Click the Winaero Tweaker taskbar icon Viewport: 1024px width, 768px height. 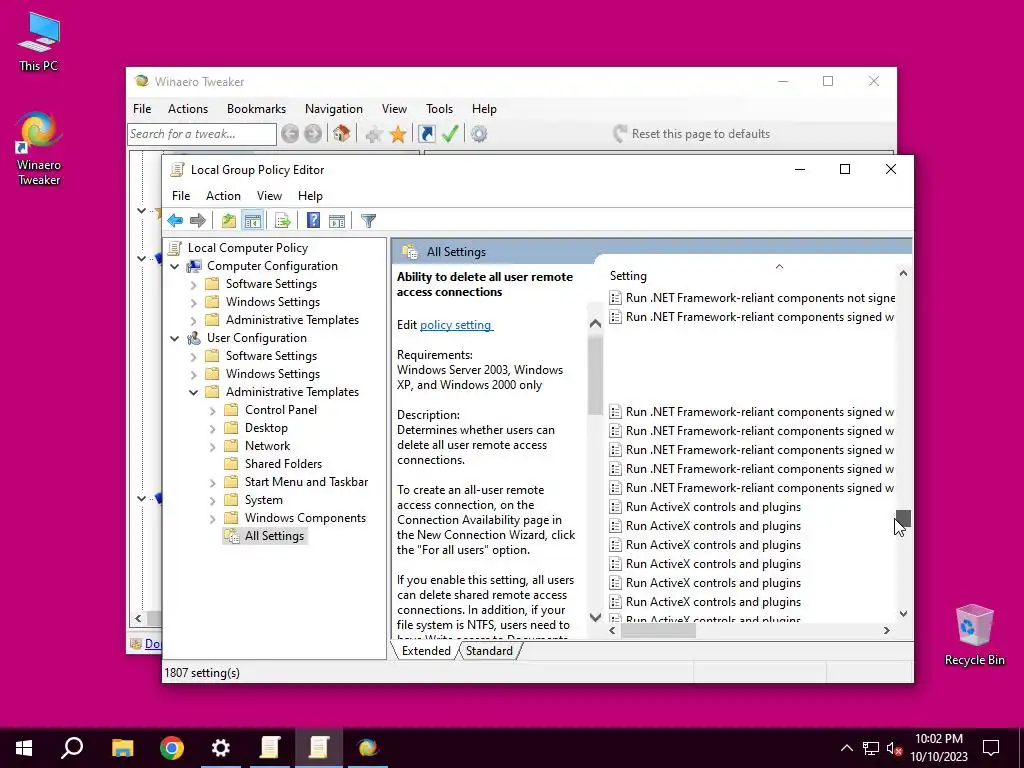click(368, 748)
